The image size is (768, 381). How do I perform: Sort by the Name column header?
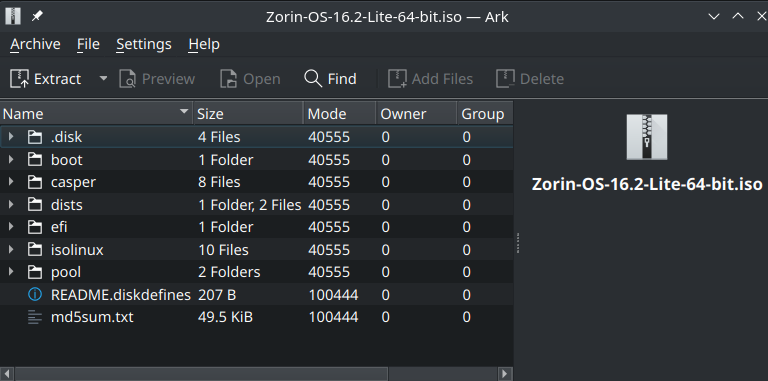coord(96,114)
